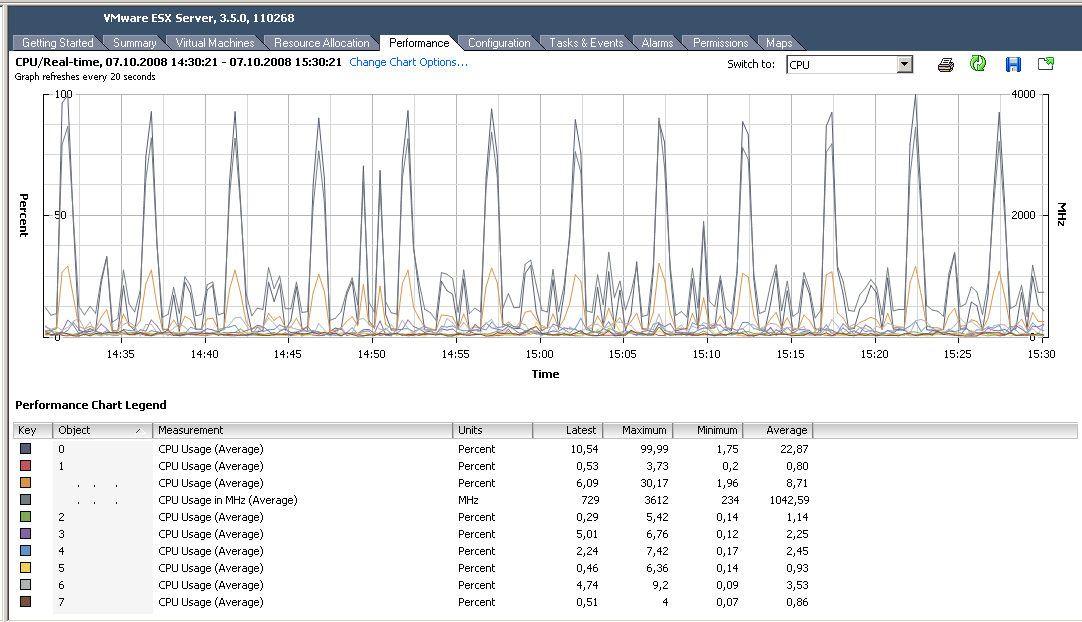The height and width of the screenshot is (622, 1082).
Task: Pop out the chart into a new window
Action: (x=1046, y=64)
